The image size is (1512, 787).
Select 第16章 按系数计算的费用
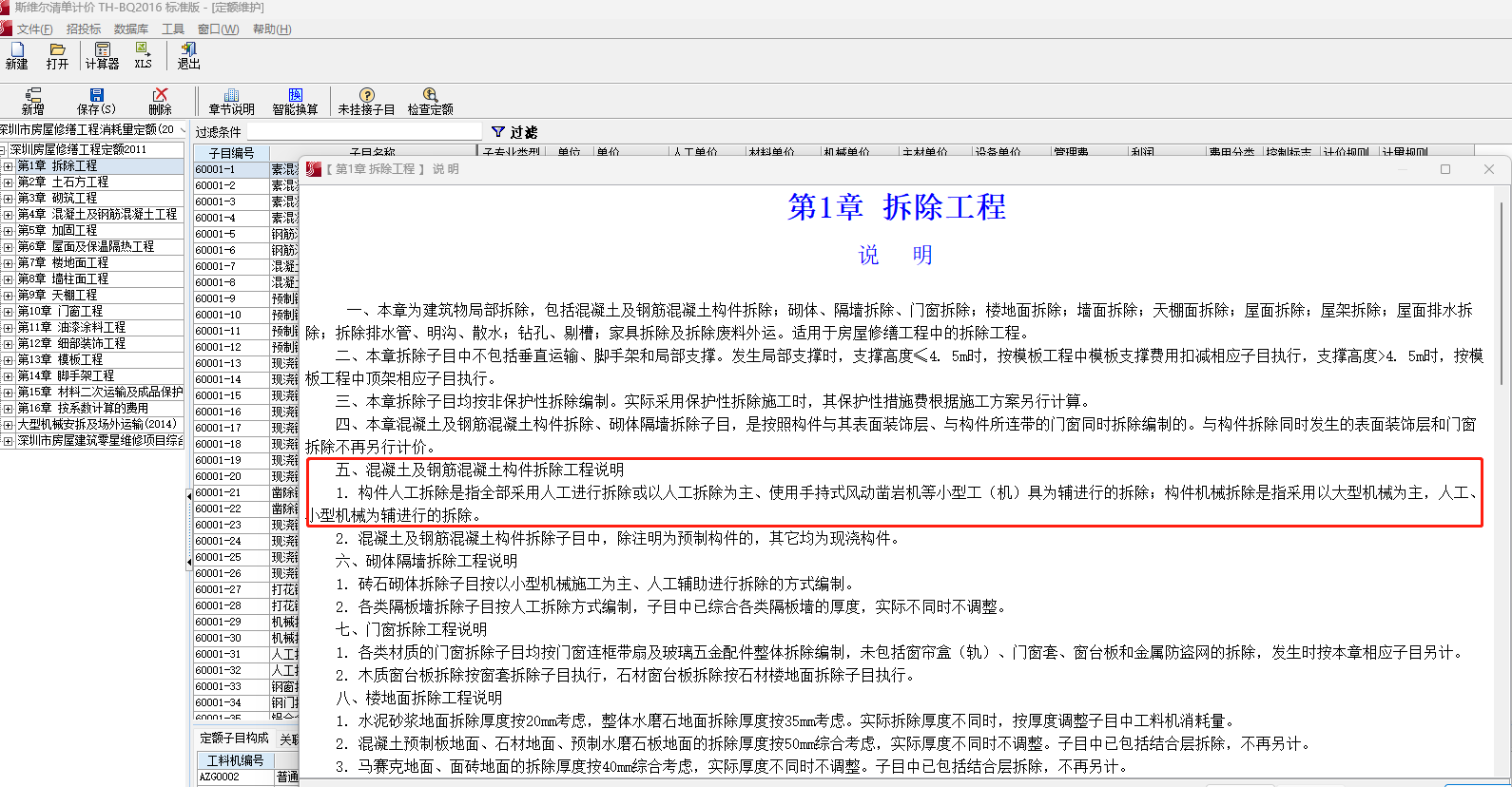pyautogui.click(x=83, y=408)
